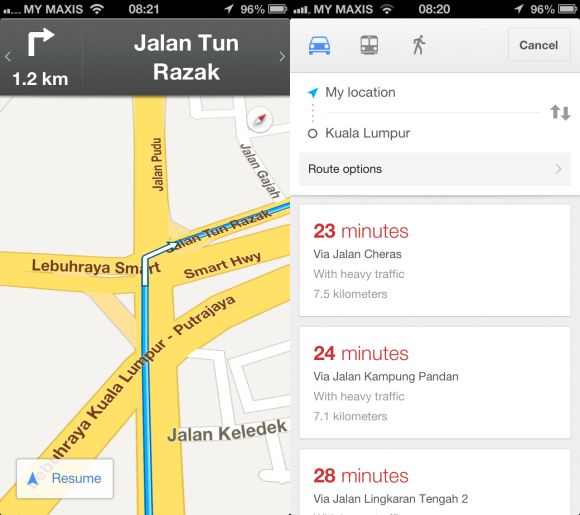The image size is (580, 515).
Task: Tap the Resume navigation arrow icon
Action: click(33, 478)
